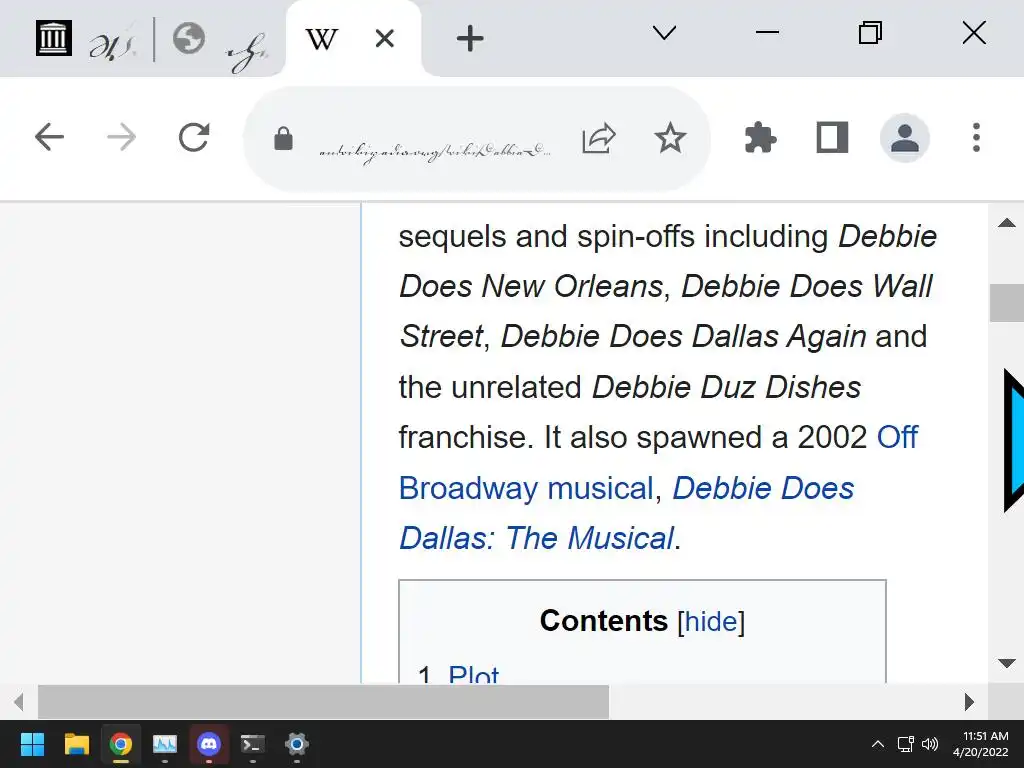Open Discord from the taskbar
This screenshot has height=768, width=1024.
point(209,744)
